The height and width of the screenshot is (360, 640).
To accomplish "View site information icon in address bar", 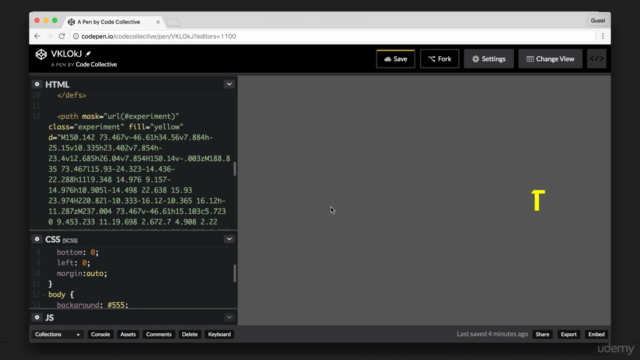I will 76,36.
